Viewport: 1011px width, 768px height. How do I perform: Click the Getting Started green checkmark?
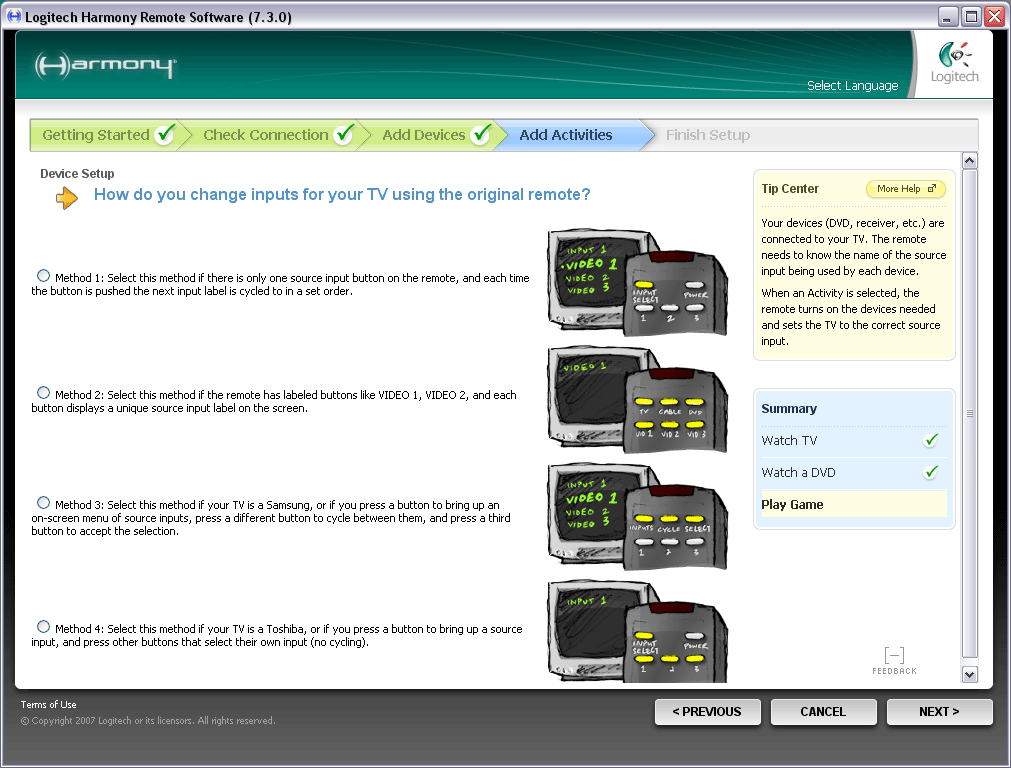(165, 133)
